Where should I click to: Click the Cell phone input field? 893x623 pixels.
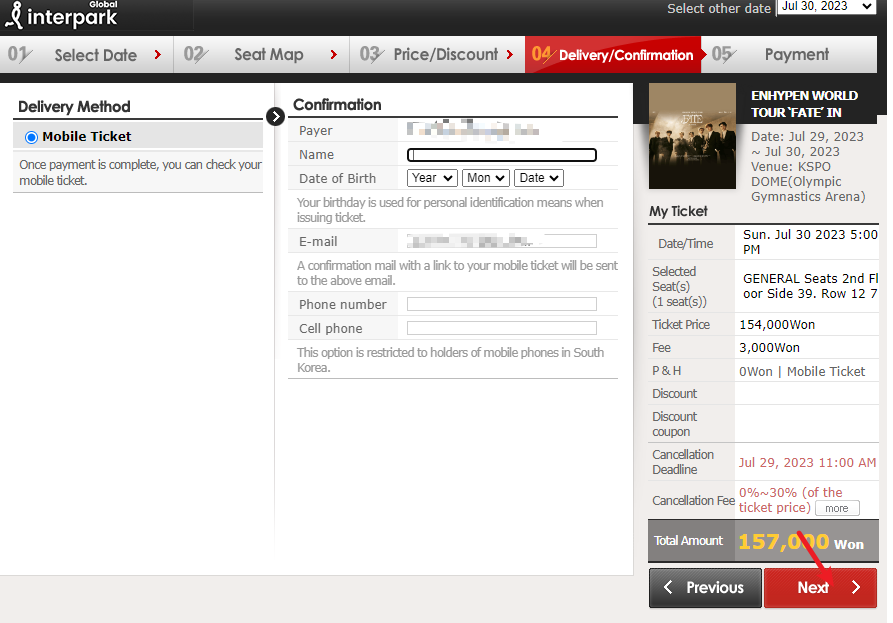point(502,328)
